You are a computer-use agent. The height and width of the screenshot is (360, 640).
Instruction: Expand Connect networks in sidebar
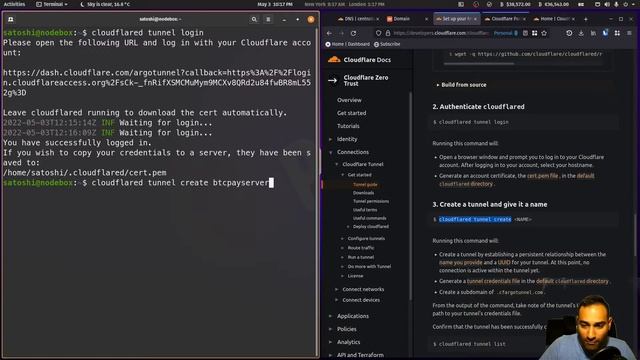tap(337, 289)
